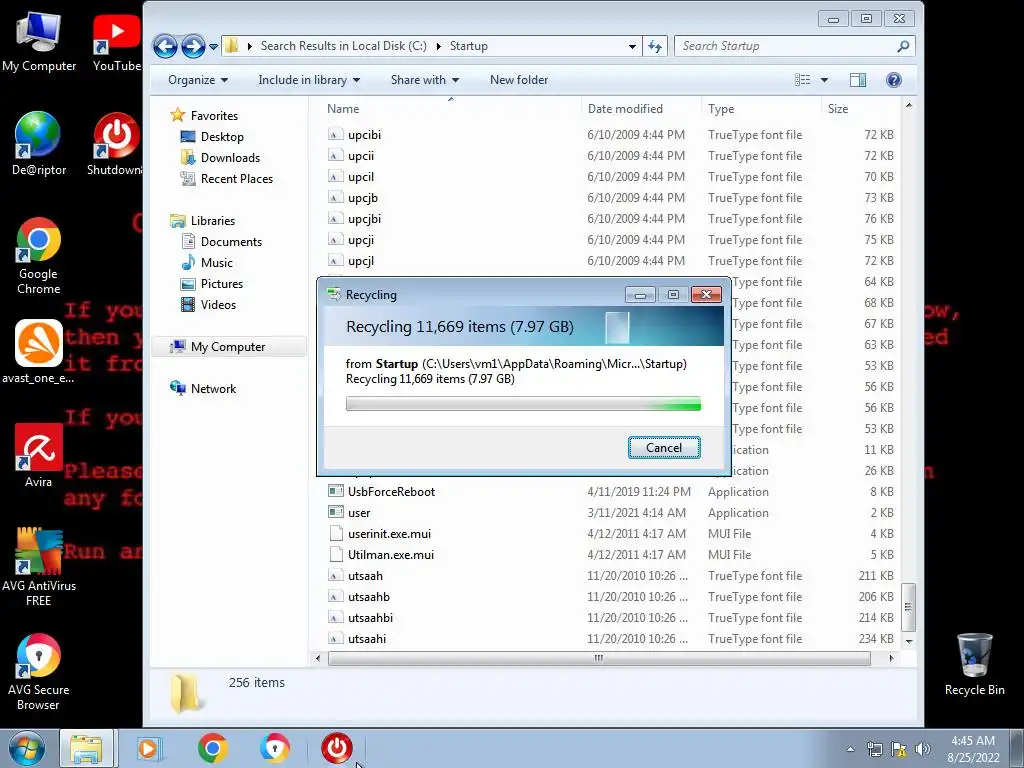Viewport: 1024px width, 768px height.
Task: Open the Include in library menu
Action: click(309, 80)
